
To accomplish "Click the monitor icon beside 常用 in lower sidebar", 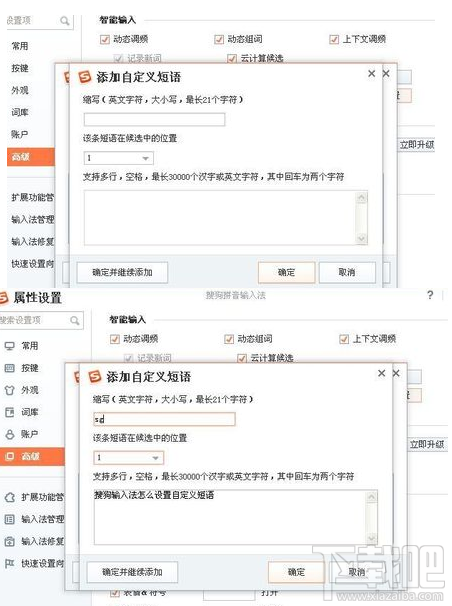I will pyautogui.click(x=10, y=346).
